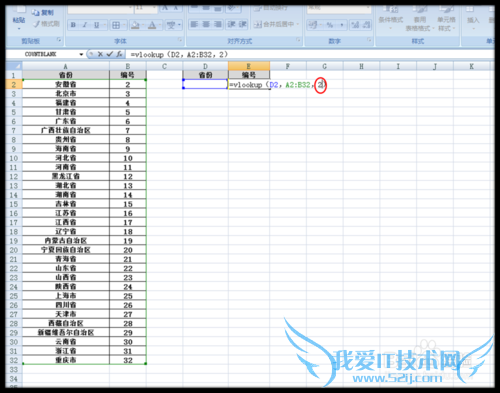Open the Borders dropdown arrow
This screenshot has height=393, width=500.
(x=124, y=25)
